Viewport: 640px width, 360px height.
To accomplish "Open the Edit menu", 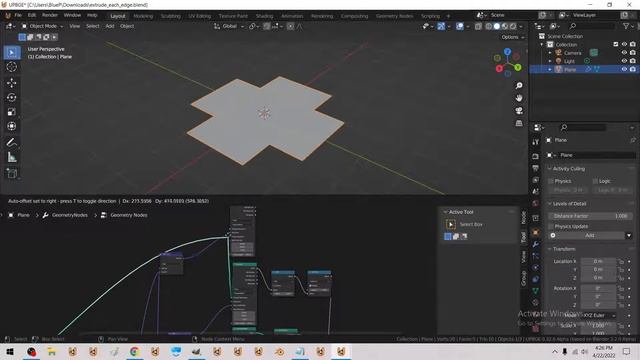I will click(32, 15).
